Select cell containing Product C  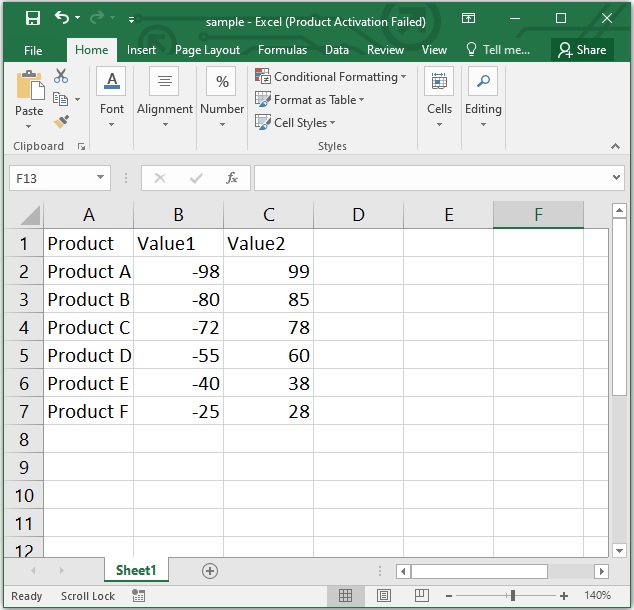tap(88, 328)
